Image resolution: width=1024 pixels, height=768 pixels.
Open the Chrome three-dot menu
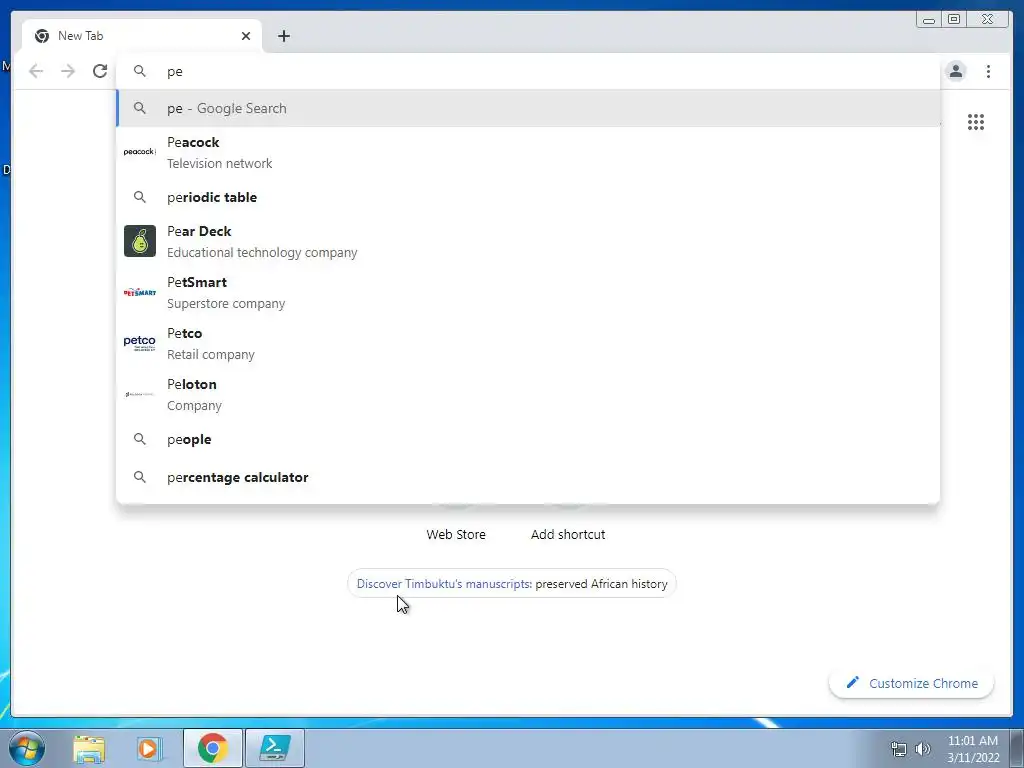point(988,71)
